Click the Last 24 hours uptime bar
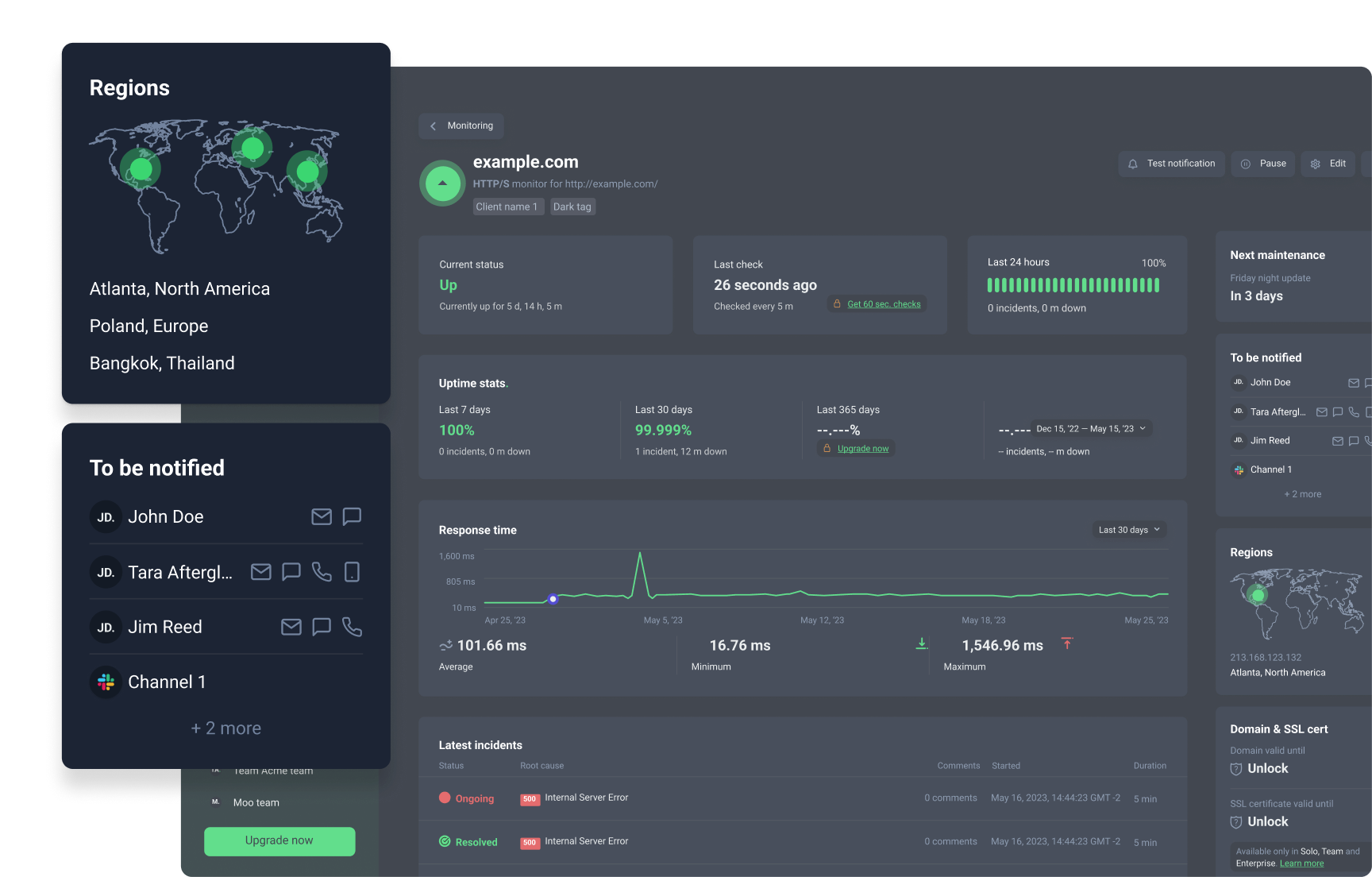 click(x=1073, y=285)
